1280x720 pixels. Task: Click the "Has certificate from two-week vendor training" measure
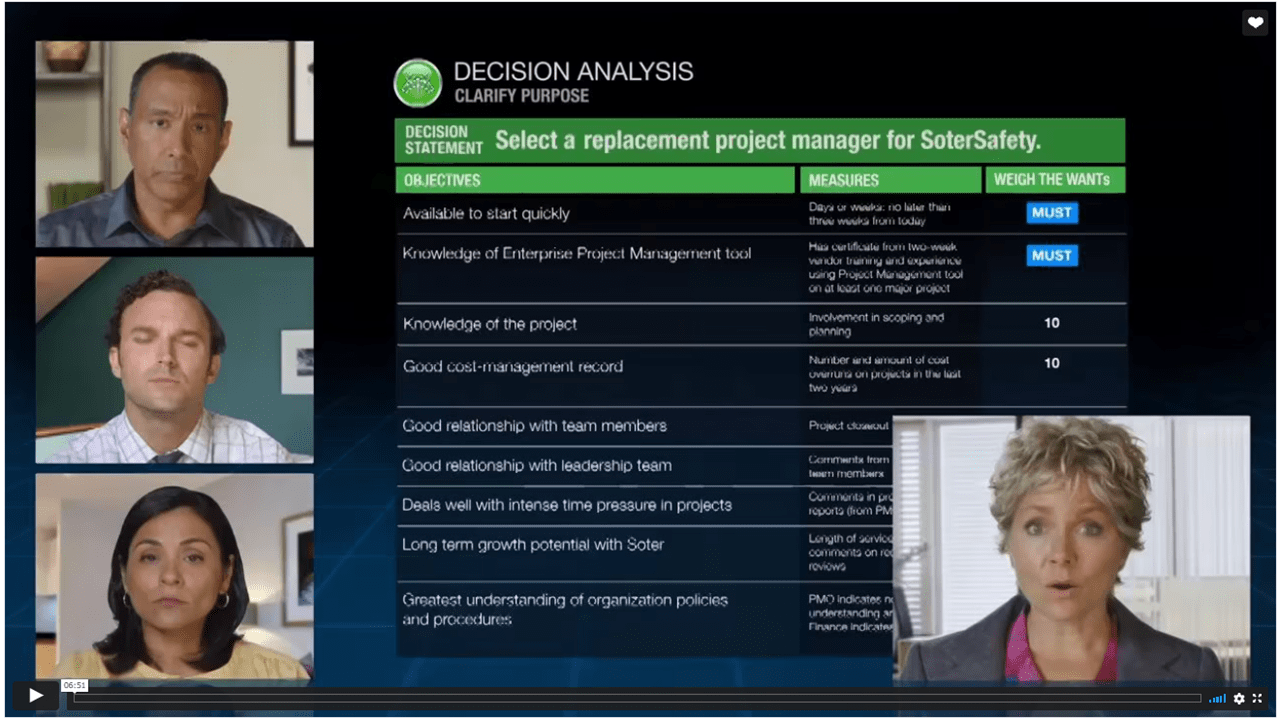[886, 267]
